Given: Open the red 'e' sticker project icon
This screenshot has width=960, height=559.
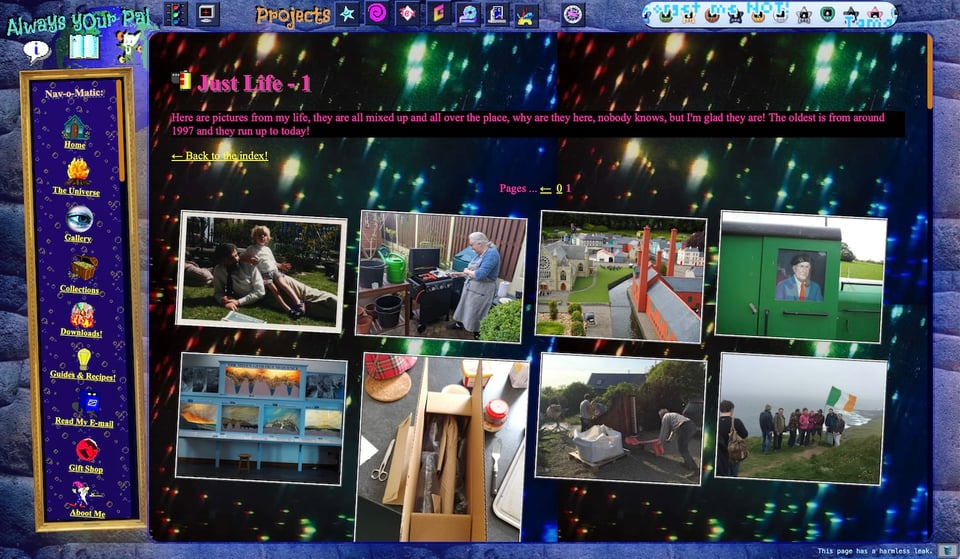Looking at the screenshot, I should pyautogui.click(x=407, y=13).
